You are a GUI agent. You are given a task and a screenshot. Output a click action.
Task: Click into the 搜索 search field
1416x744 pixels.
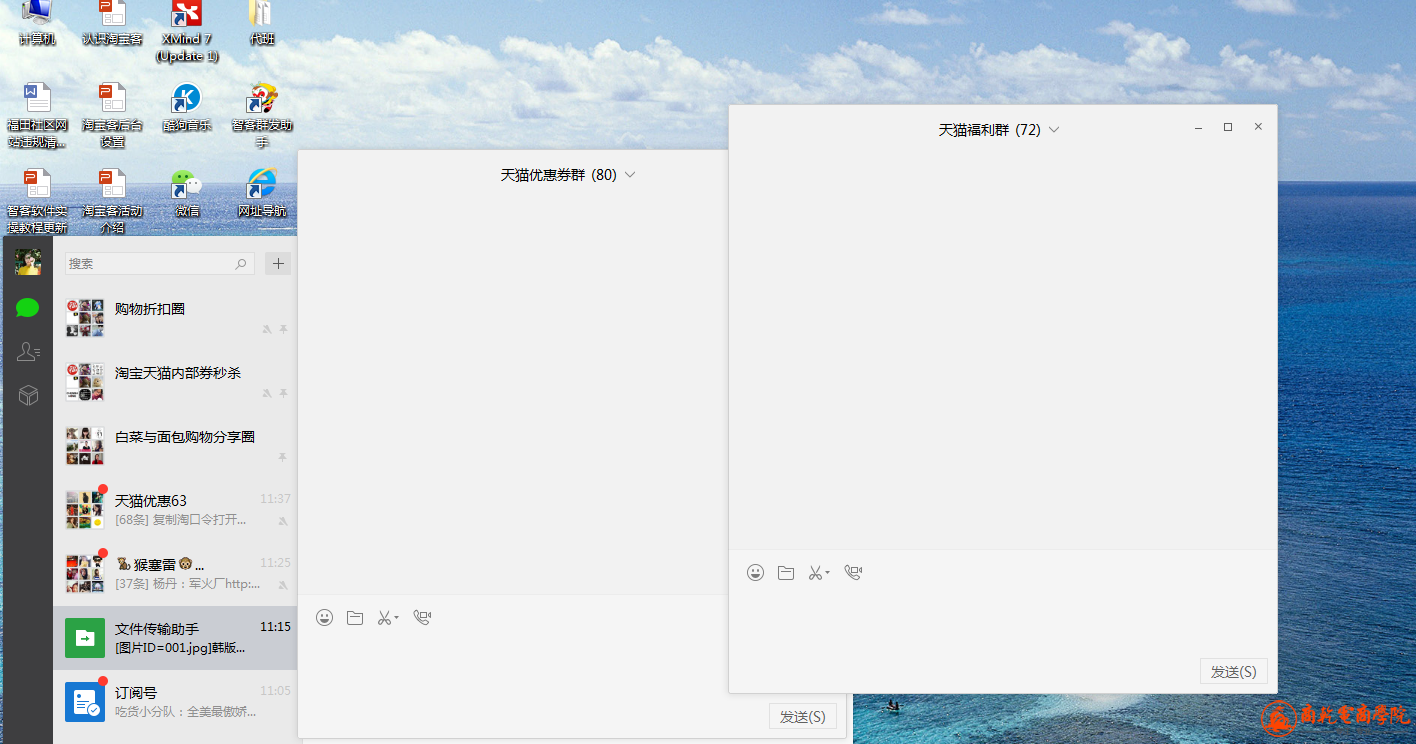click(x=159, y=264)
